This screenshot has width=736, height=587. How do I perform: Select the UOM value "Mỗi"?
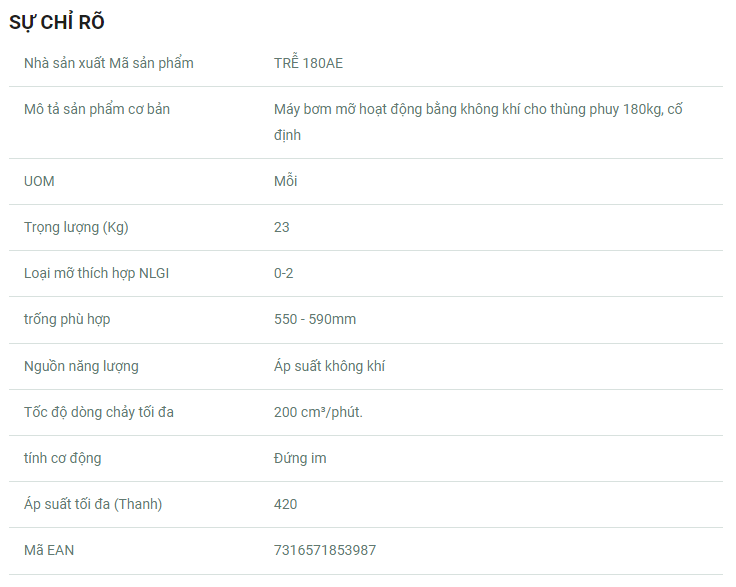285,181
